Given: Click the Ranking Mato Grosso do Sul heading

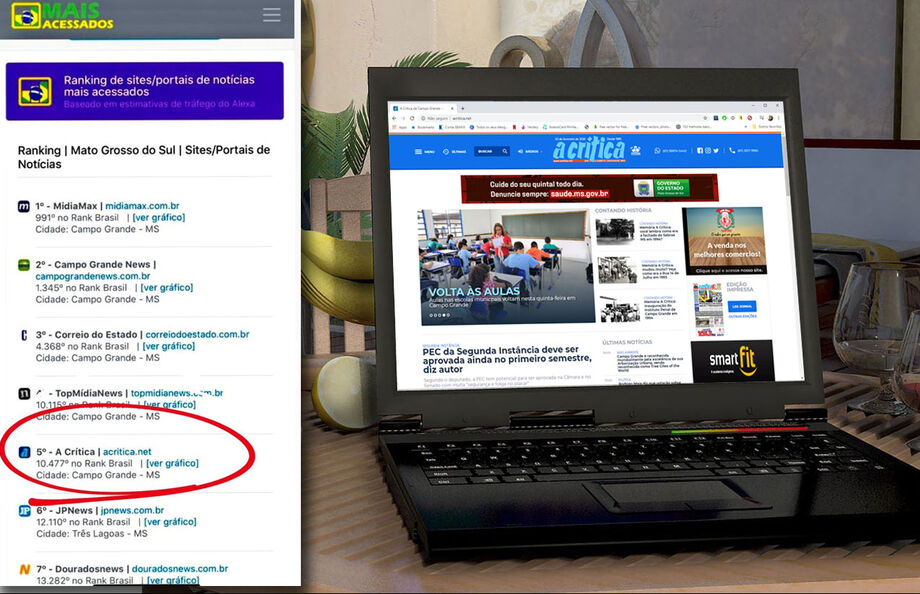Looking at the screenshot, I should click(144, 157).
